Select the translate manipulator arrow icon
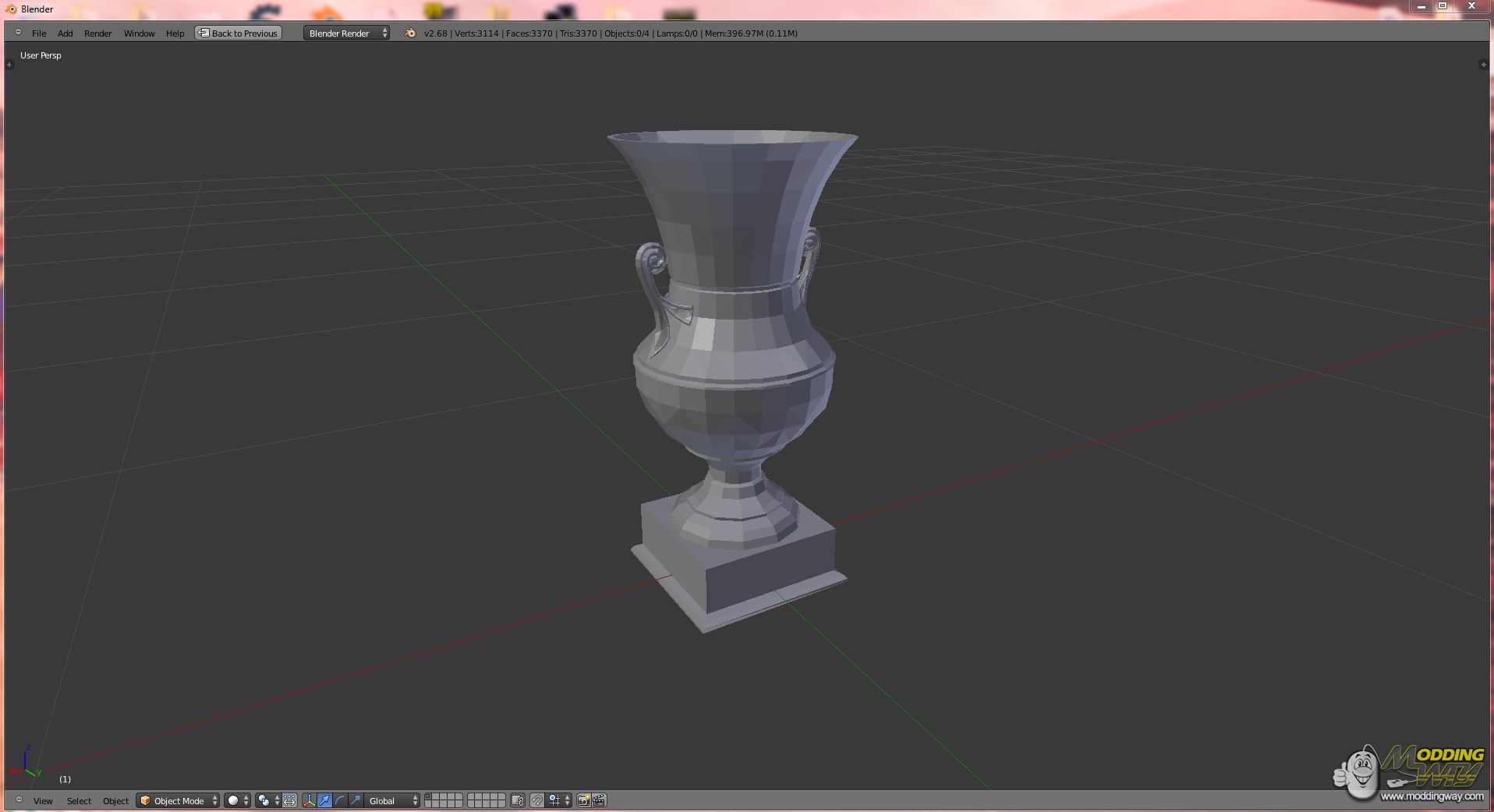The height and width of the screenshot is (812, 1494). click(x=324, y=800)
